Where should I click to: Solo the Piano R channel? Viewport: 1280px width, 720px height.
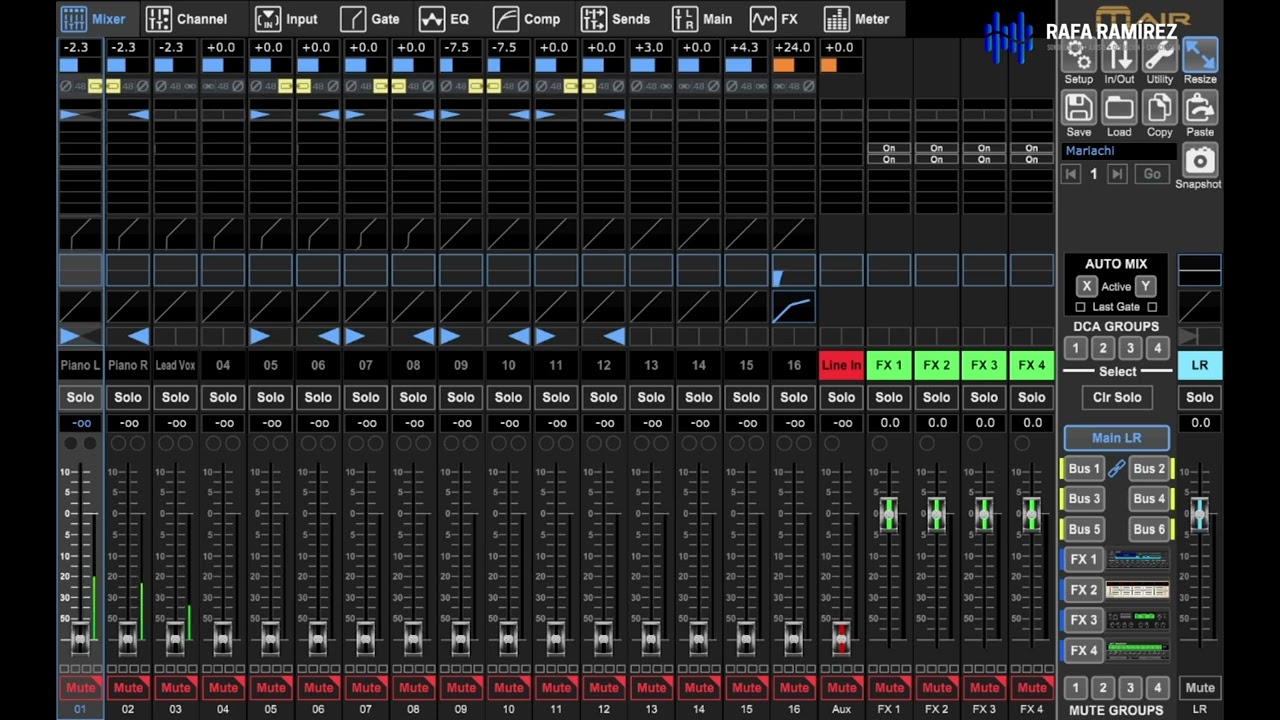click(x=128, y=397)
